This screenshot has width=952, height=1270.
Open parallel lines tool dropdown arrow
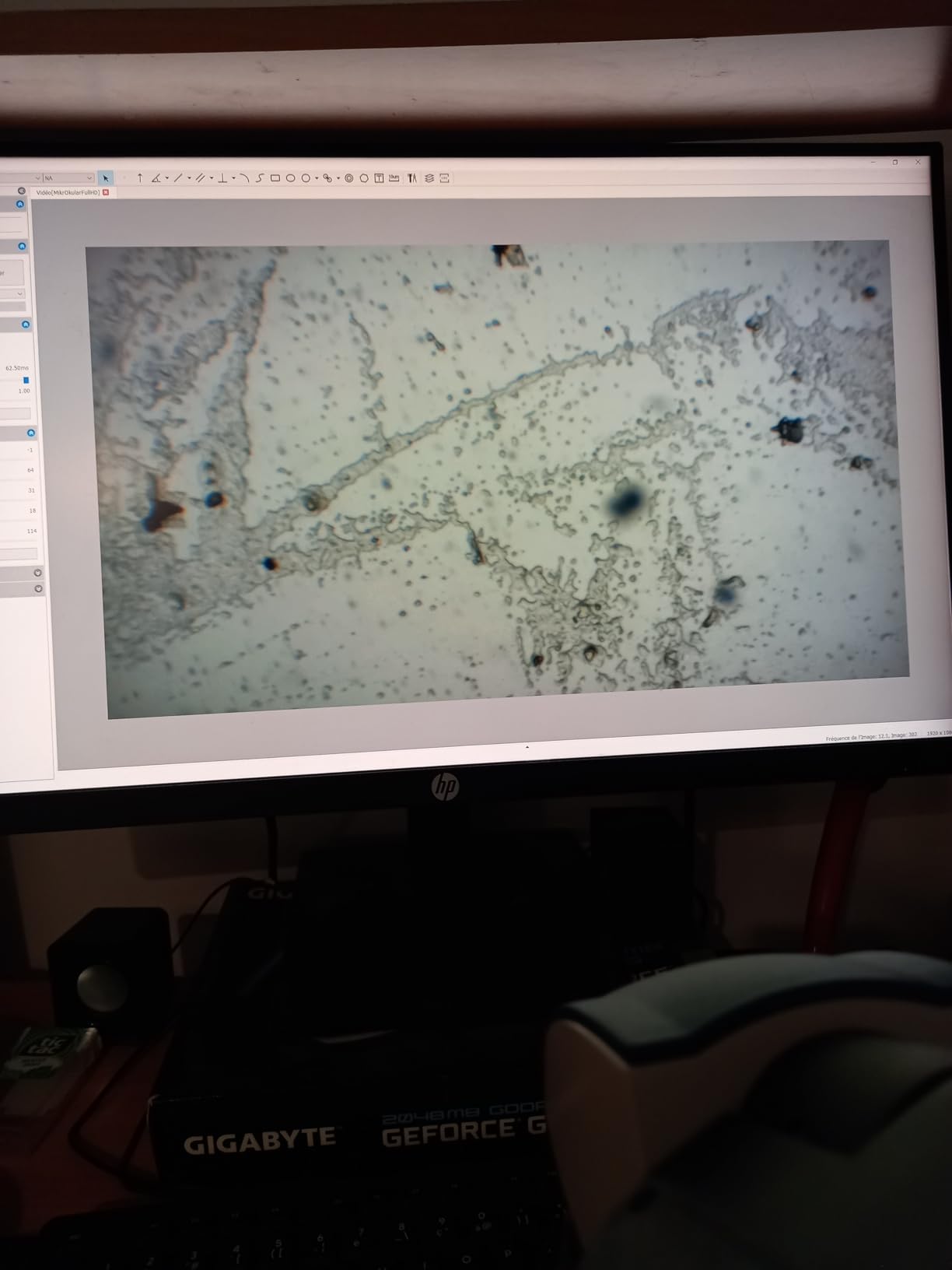pyautogui.click(x=212, y=178)
